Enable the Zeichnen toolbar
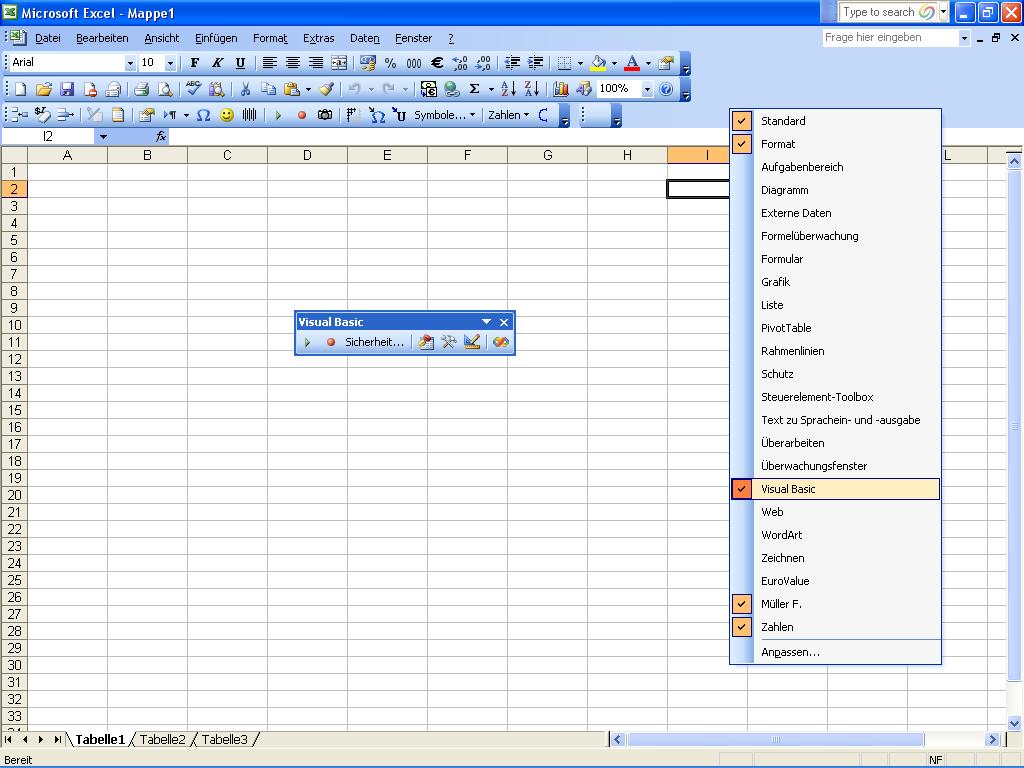 click(x=836, y=558)
